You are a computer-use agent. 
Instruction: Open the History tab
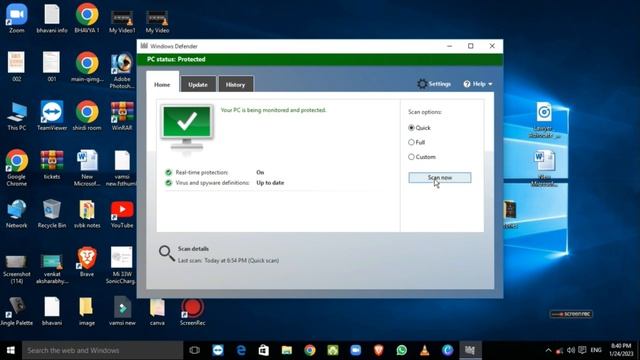point(236,84)
